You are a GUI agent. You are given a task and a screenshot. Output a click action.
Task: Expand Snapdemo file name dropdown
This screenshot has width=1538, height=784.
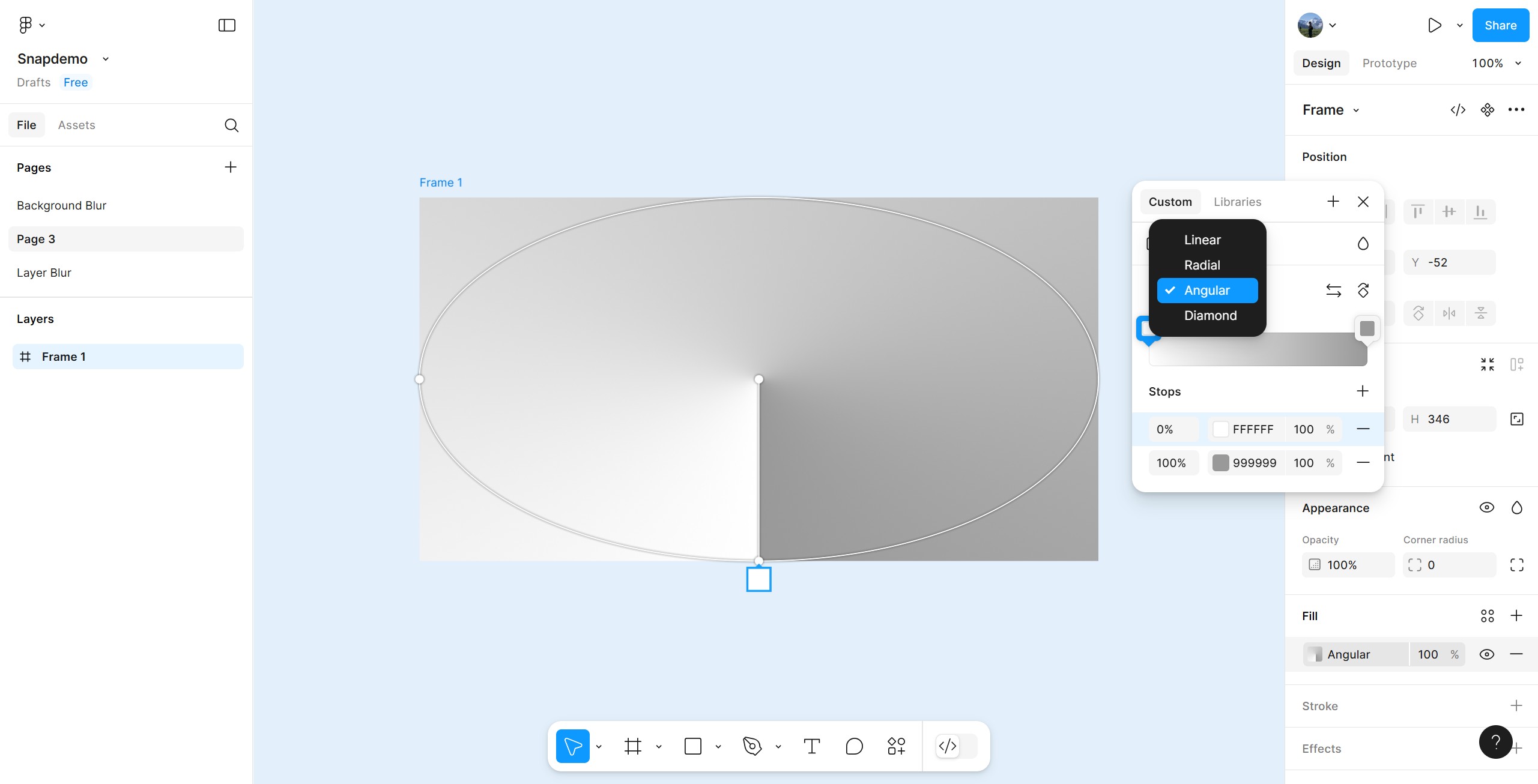click(x=106, y=59)
